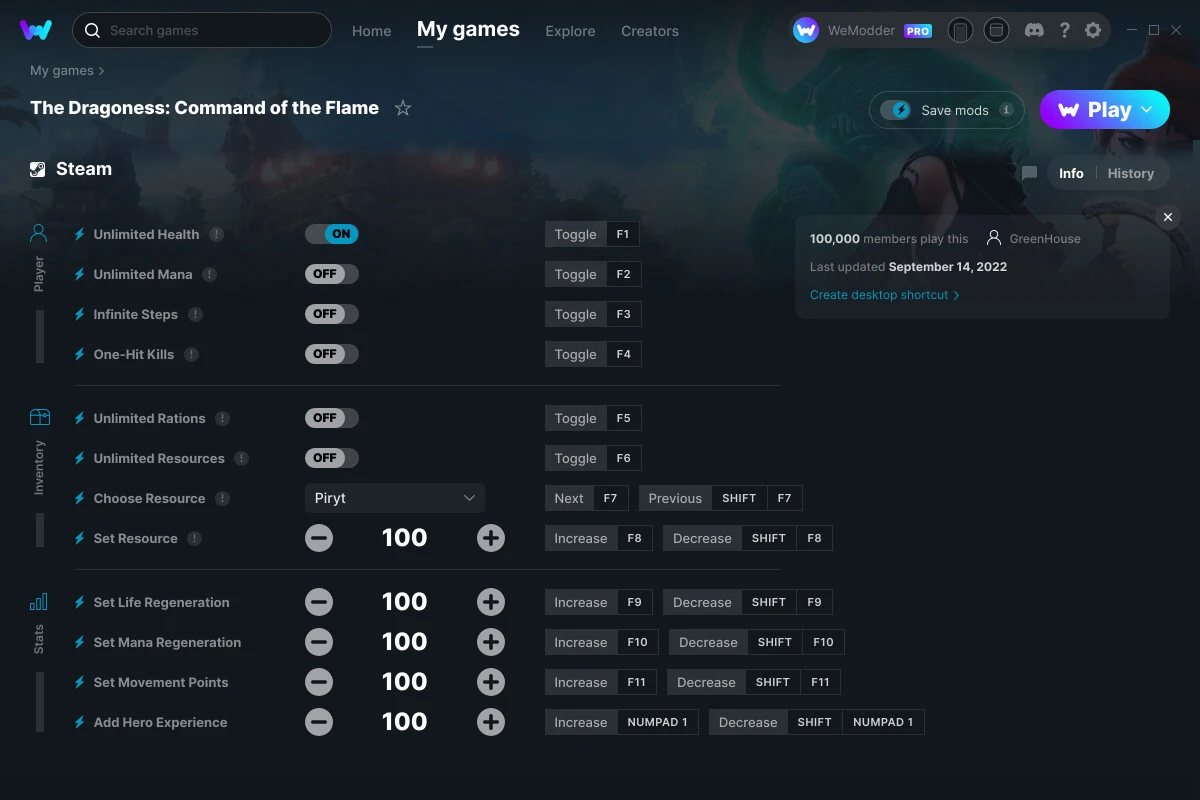Decrease Add Hero Experience with minus
The image size is (1200, 800).
click(319, 722)
